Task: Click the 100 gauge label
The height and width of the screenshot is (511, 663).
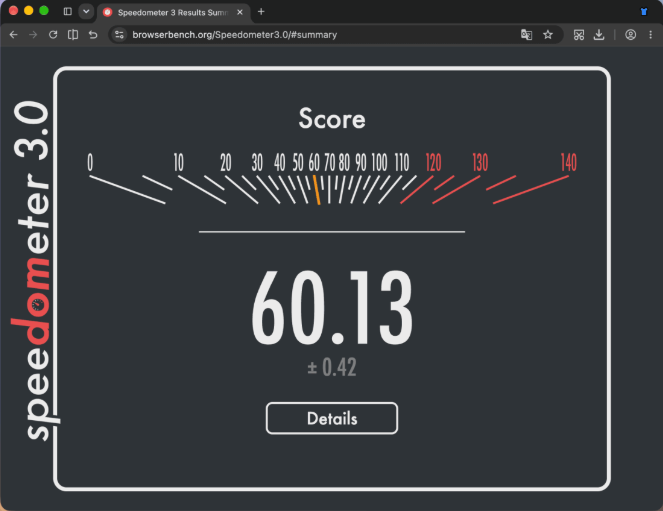Action: [x=379, y=162]
